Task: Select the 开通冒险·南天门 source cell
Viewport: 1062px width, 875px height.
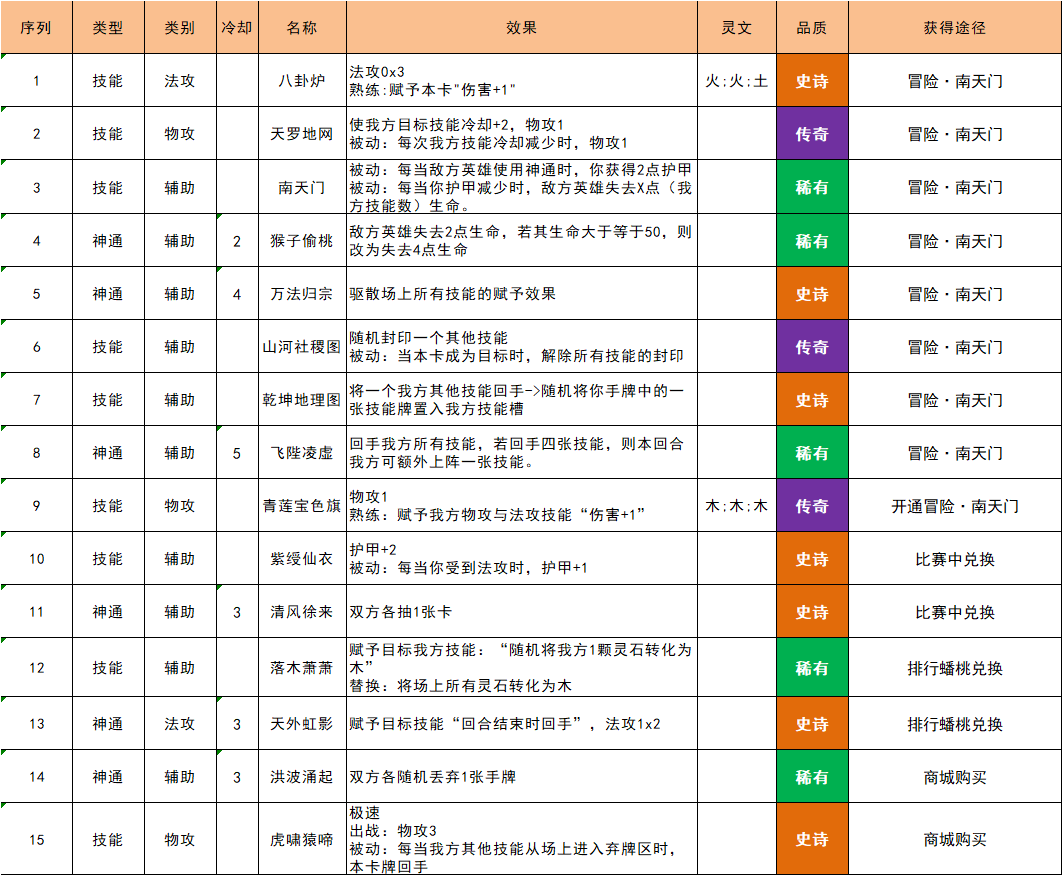Action: 955,505
